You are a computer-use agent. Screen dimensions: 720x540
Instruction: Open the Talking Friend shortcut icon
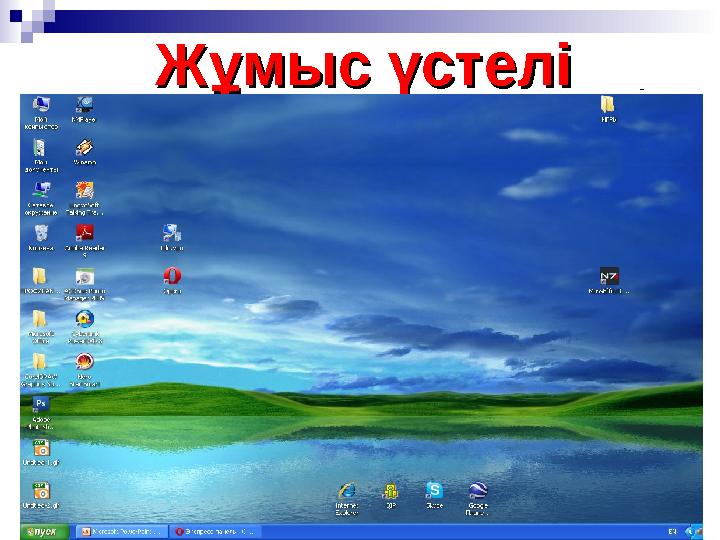pos(84,191)
